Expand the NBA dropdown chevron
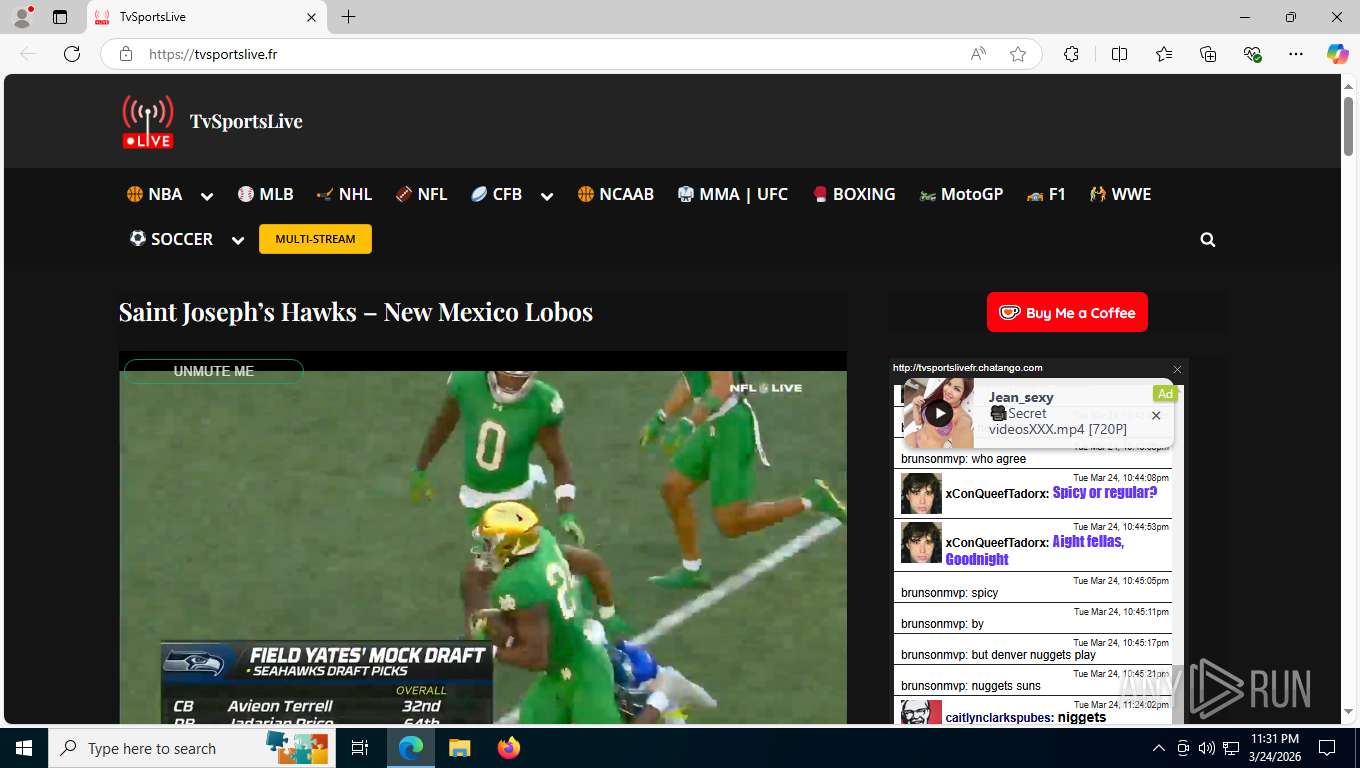 coord(207,196)
